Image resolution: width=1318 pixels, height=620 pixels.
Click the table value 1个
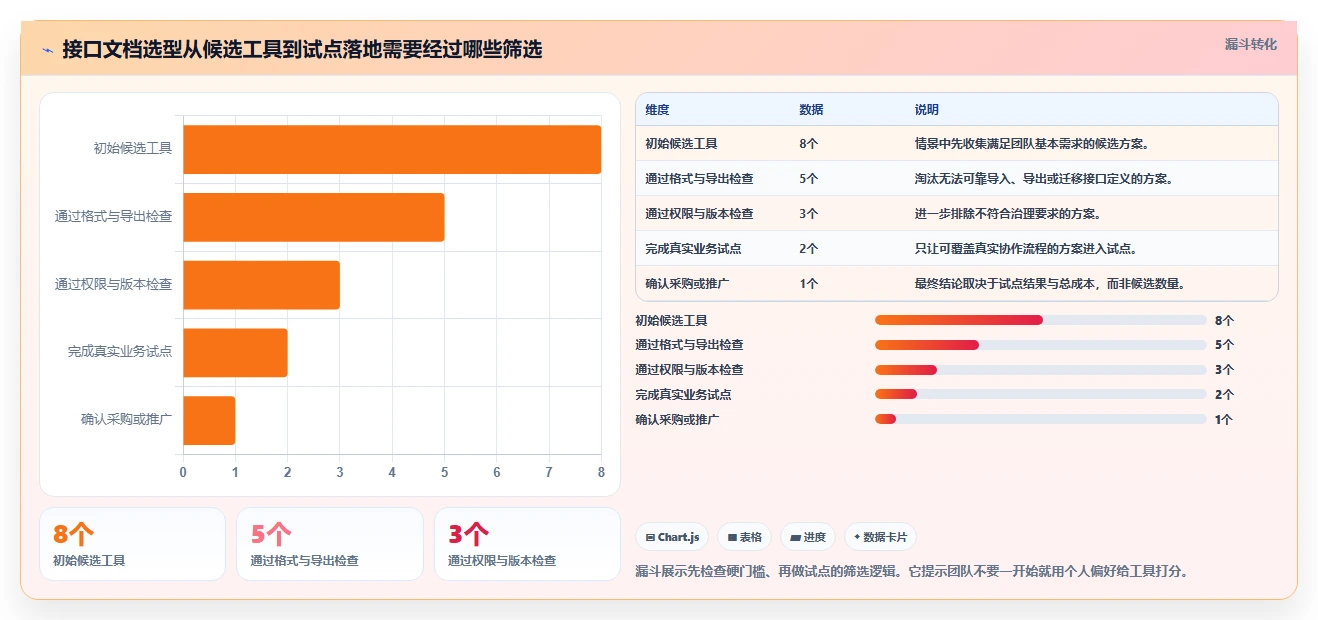coord(808,284)
